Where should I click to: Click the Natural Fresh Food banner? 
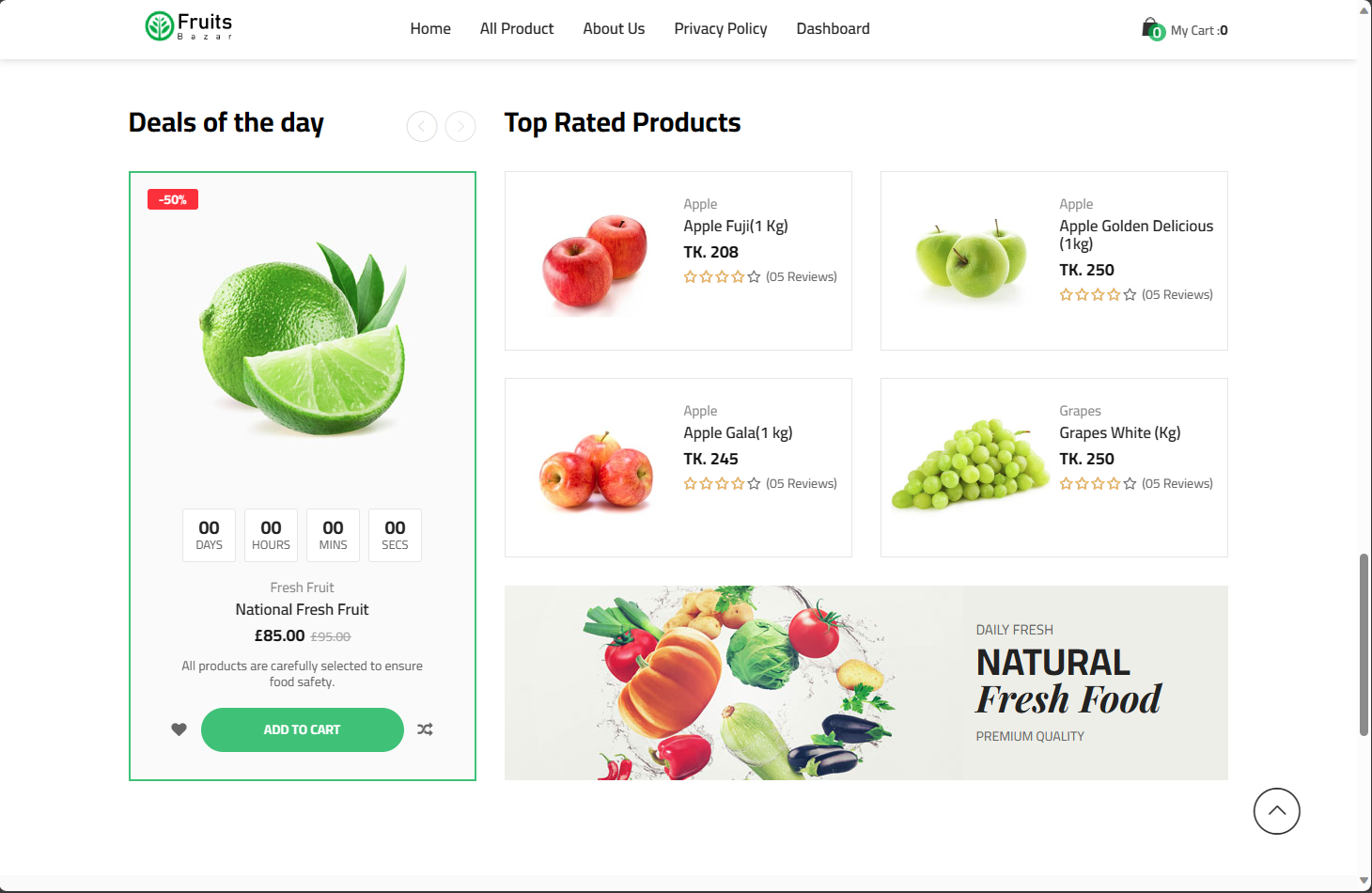click(865, 682)
